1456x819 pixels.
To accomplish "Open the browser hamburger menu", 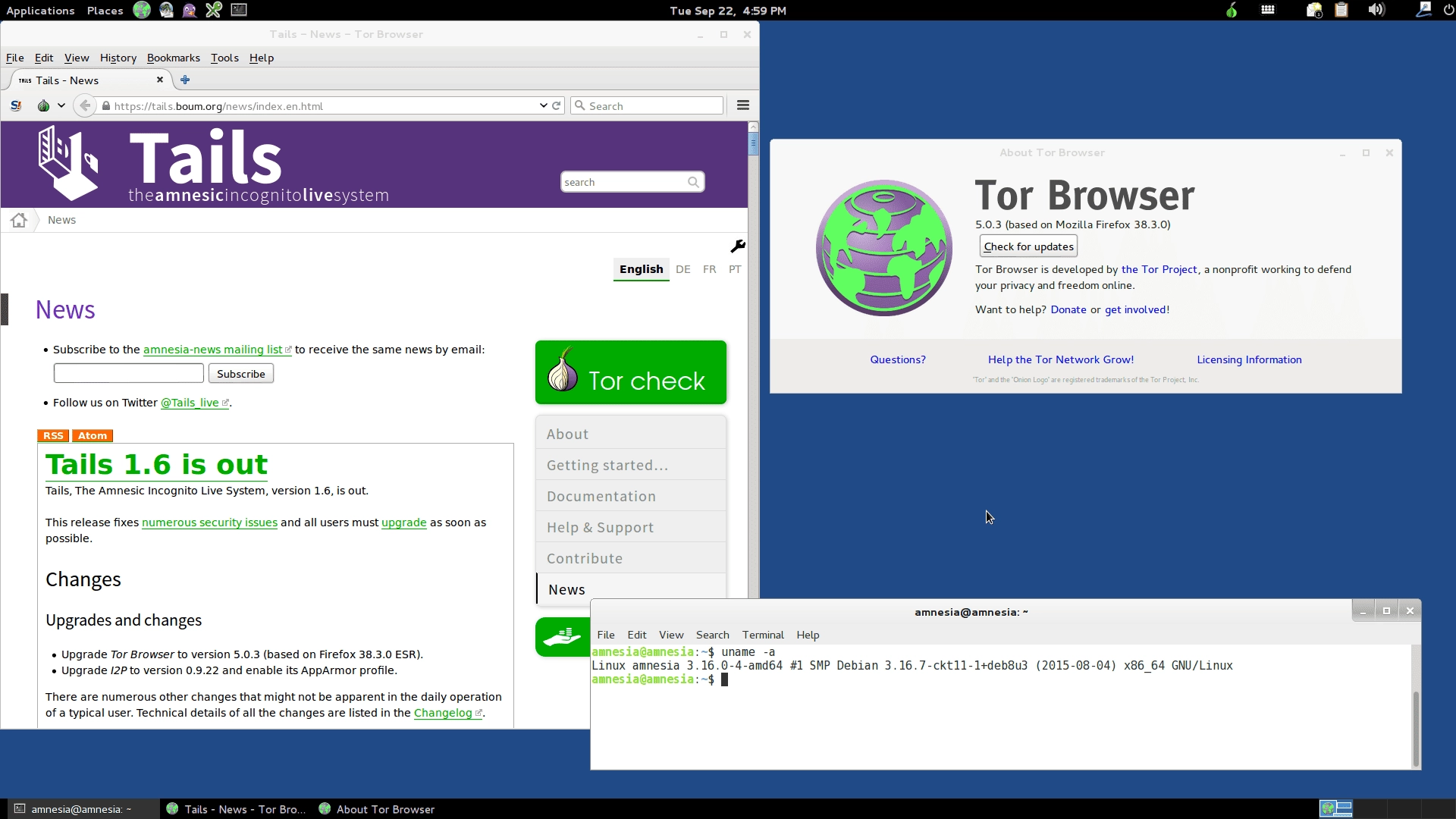I will pos(743,105).
